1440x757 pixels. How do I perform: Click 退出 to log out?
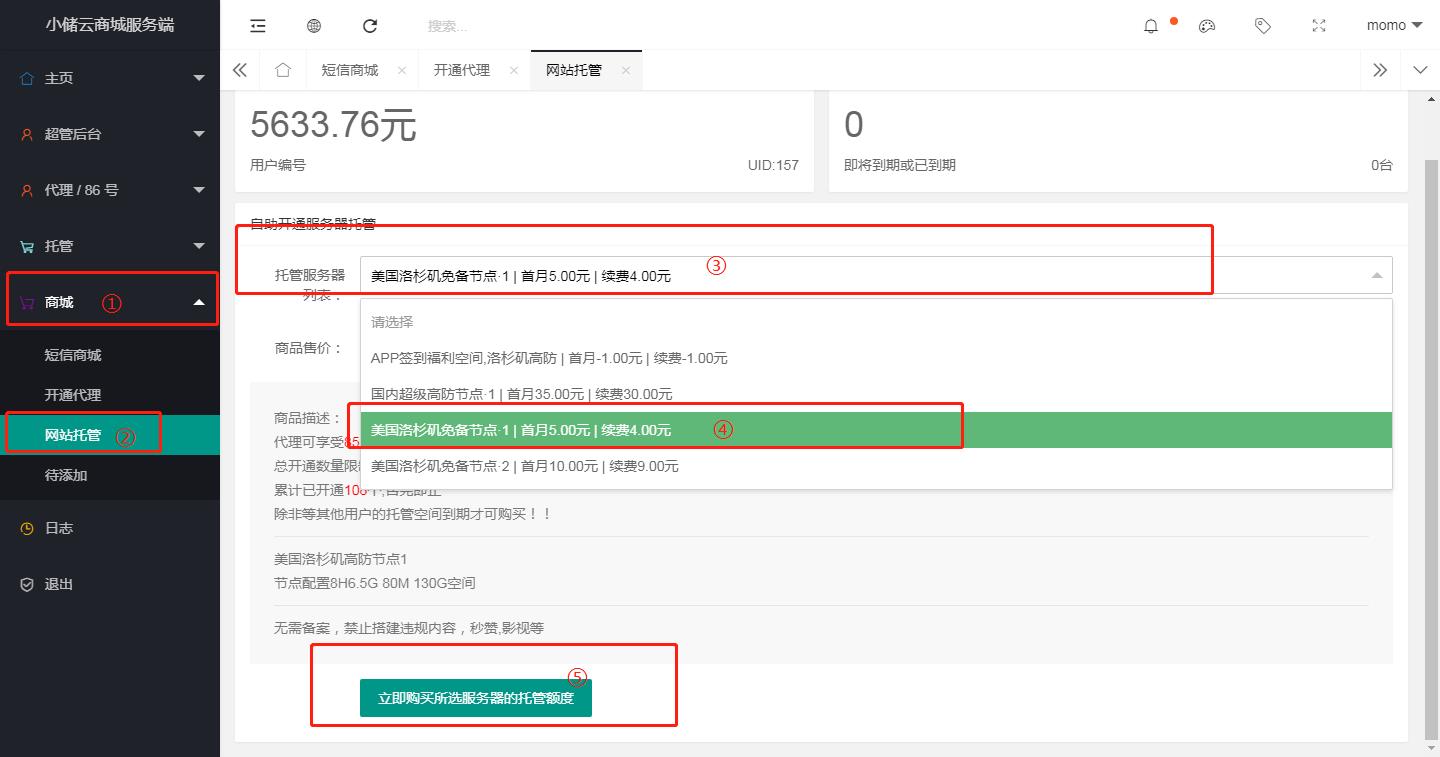tap(110, 584)
